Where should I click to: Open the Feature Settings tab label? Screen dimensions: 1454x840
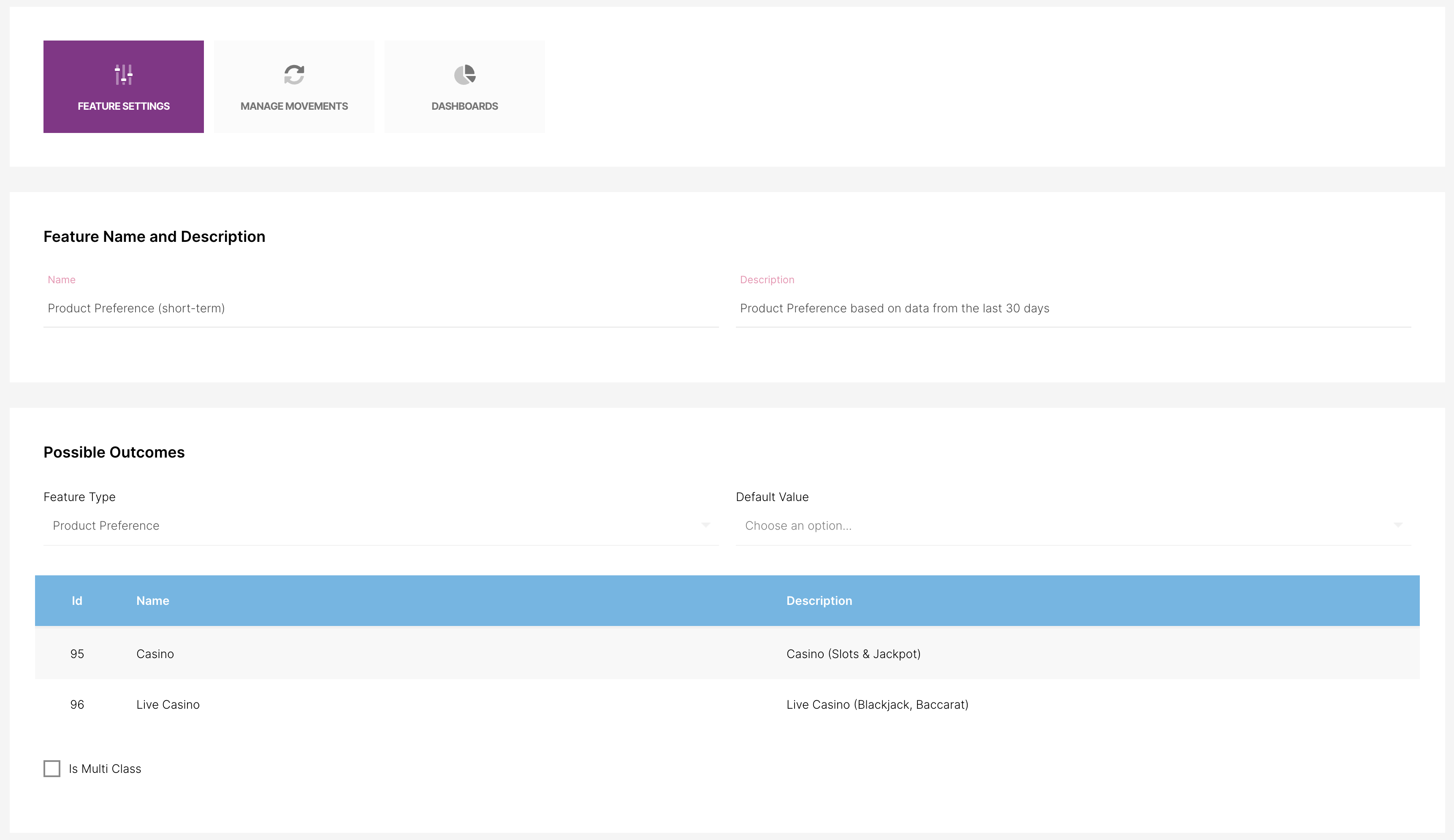pos(123,106)
